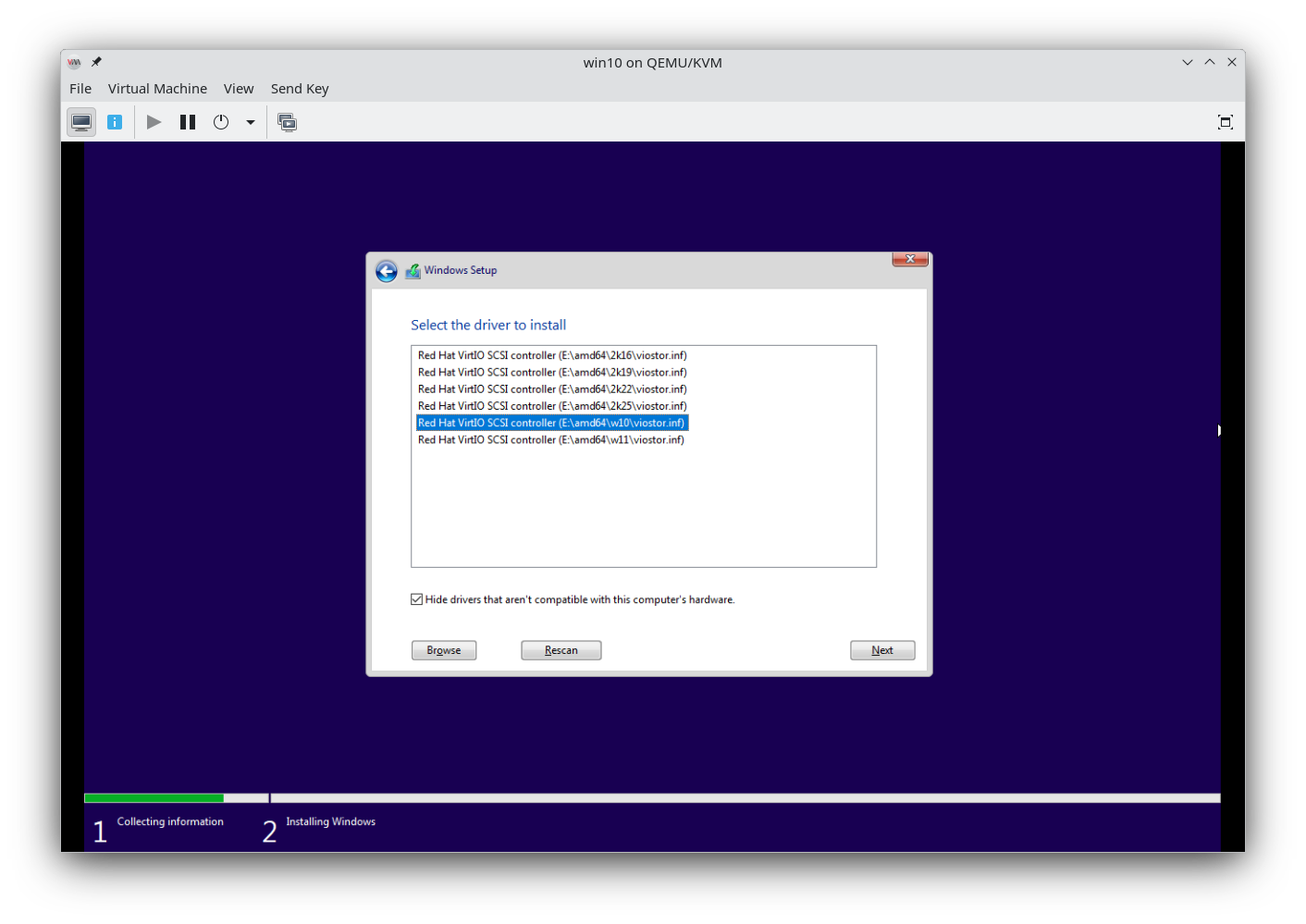1306x924 pixels.
Task: Click the Browse button
Action: [444, 650]
